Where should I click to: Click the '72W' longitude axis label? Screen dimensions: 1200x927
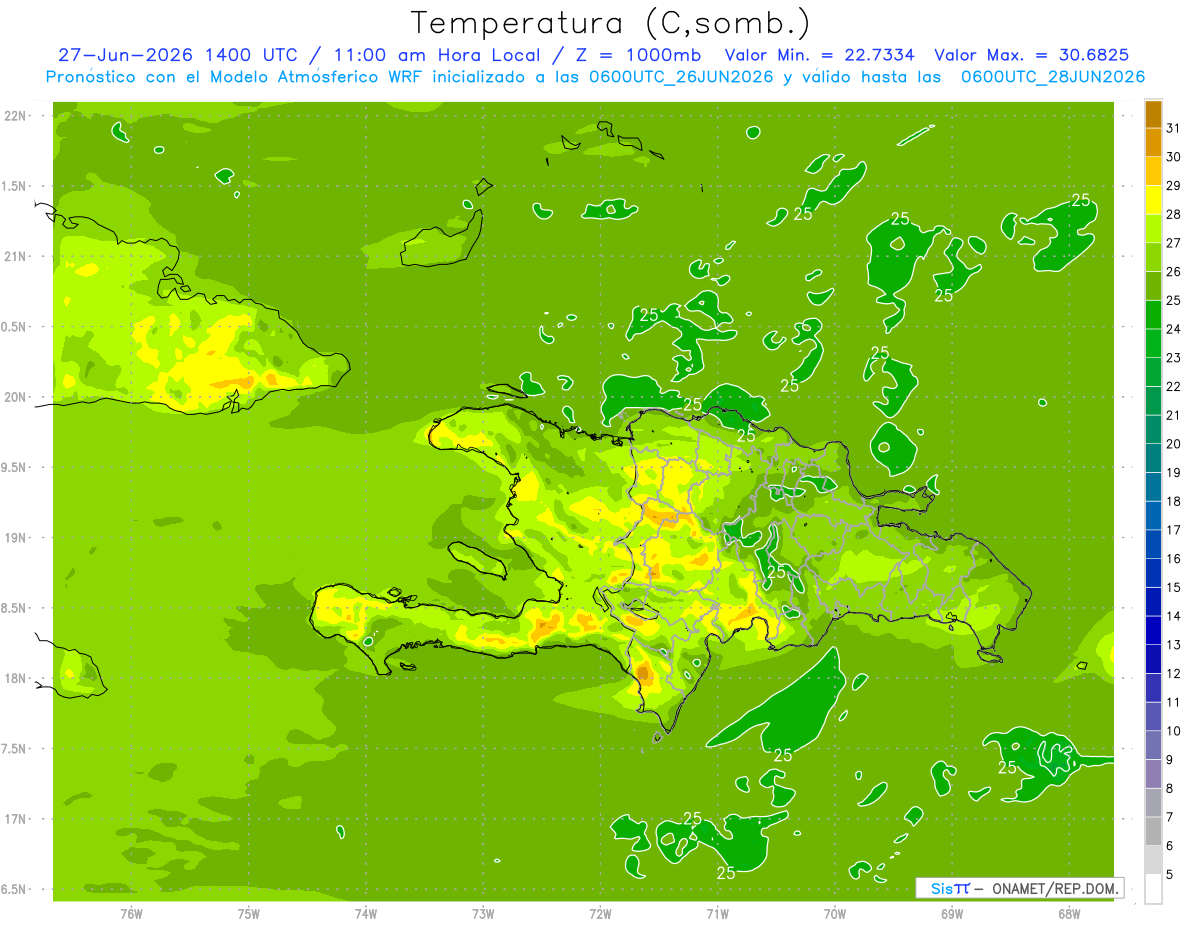pyautogui.click(x=600, y=914)
